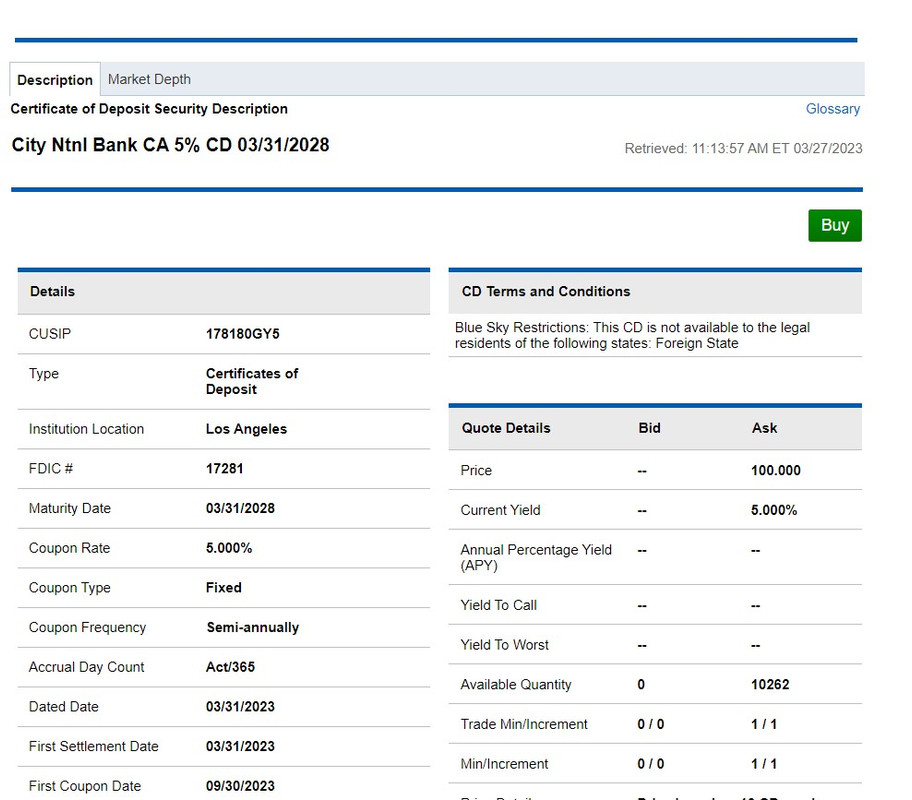
Task: Select the Description tab
Action: 55,79
